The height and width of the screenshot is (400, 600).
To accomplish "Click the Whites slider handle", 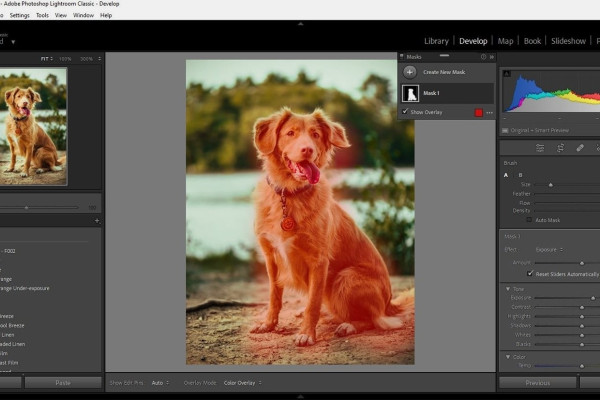I will pyautogui.click(x=582, y=335).
